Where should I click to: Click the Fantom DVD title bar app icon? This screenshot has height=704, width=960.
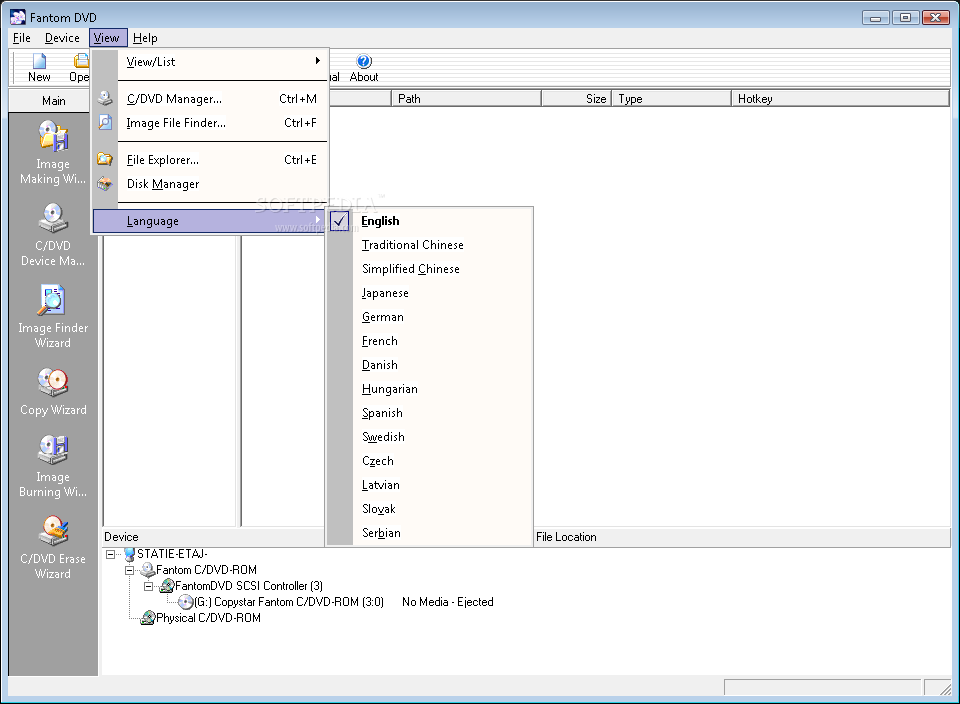click(18, 17)
